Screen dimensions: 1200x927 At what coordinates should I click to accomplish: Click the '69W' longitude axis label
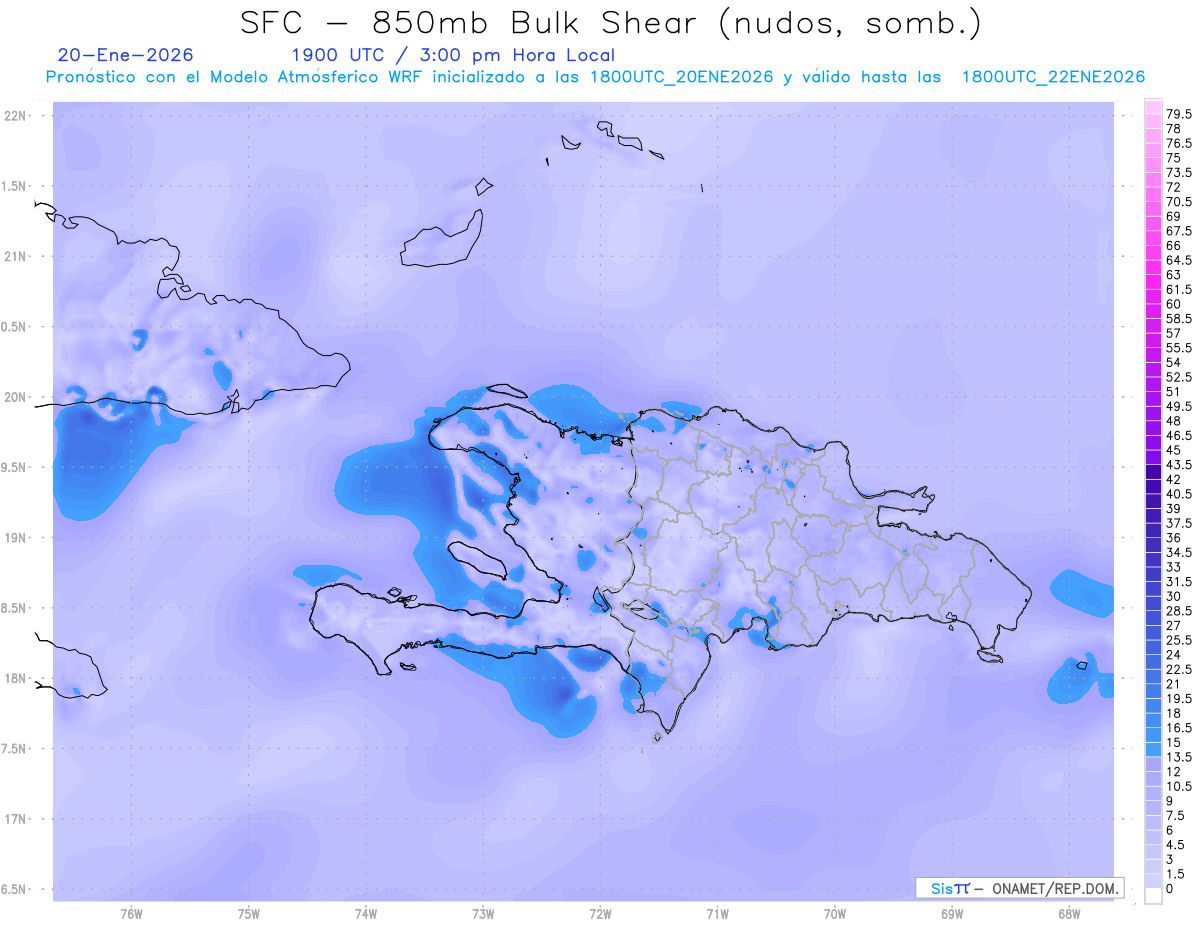pos(952,914)
